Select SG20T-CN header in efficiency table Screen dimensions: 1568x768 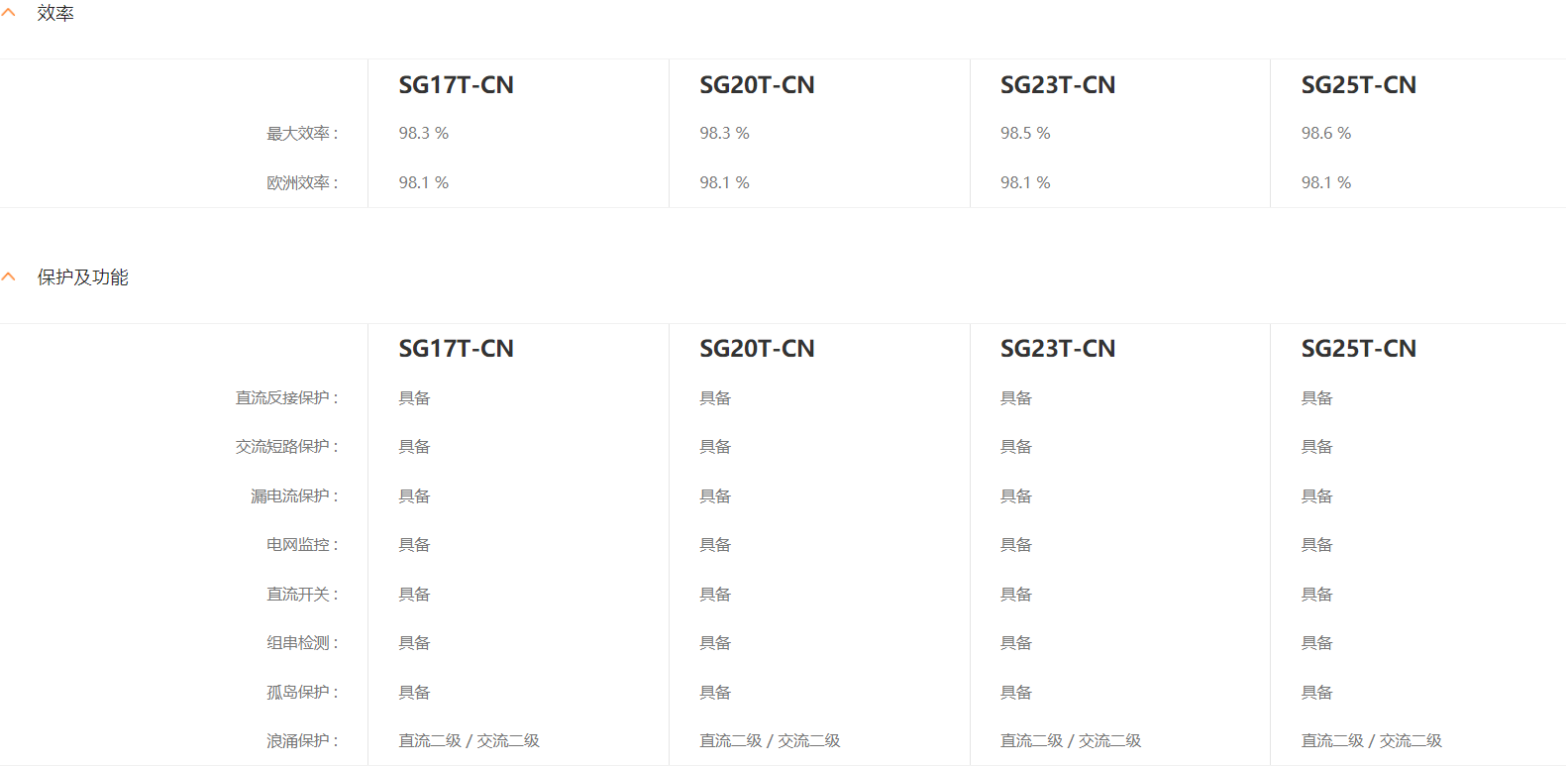click(757, 85)
